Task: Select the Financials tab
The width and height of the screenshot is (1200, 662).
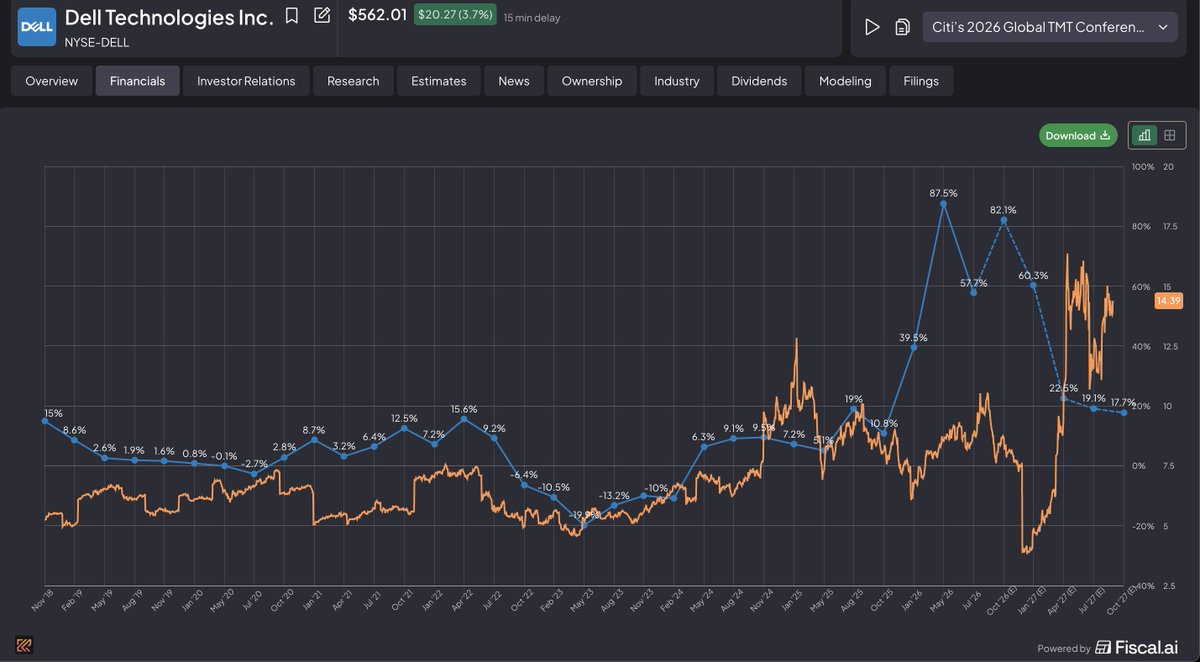Action: click(x=138, y=81)
